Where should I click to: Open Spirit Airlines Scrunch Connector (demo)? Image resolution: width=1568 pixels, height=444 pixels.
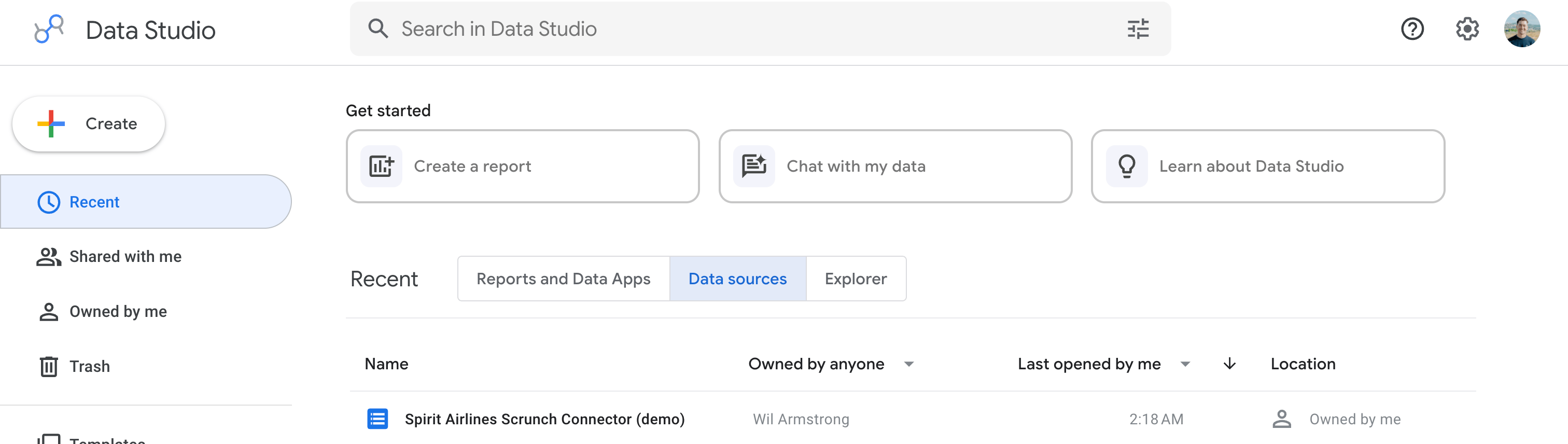(x=545, y=419)
